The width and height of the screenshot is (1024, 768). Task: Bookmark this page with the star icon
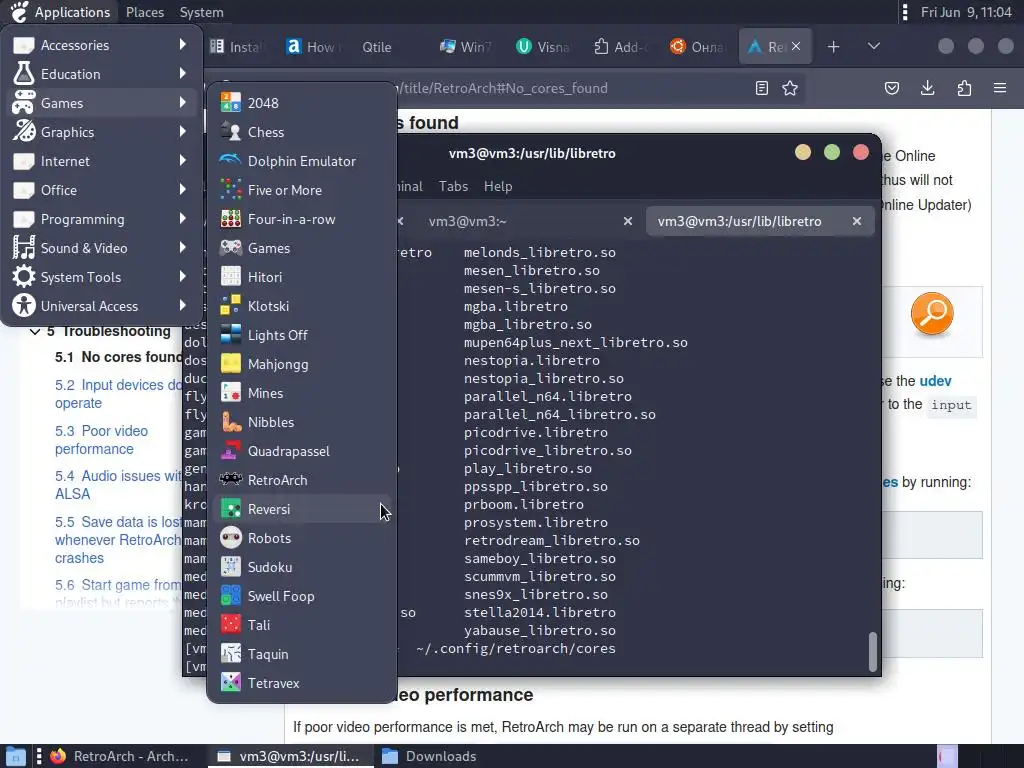coord(790,88)
